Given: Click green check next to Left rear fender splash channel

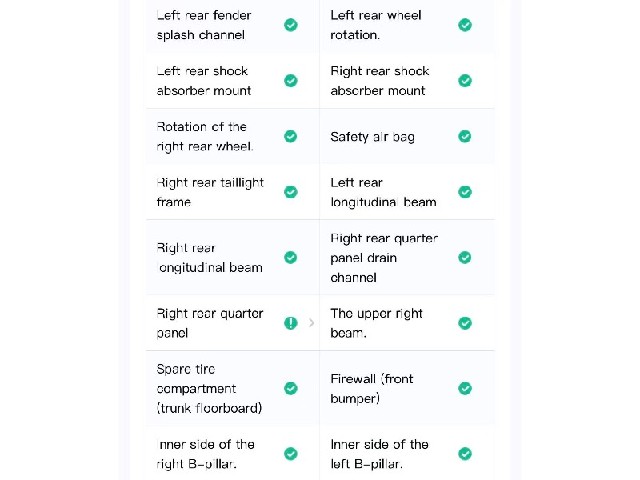Looking at the screenshot, I should coord(291,25).
